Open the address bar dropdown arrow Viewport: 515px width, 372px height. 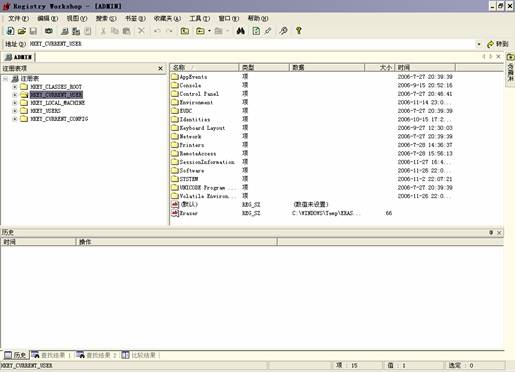(479, 44)
